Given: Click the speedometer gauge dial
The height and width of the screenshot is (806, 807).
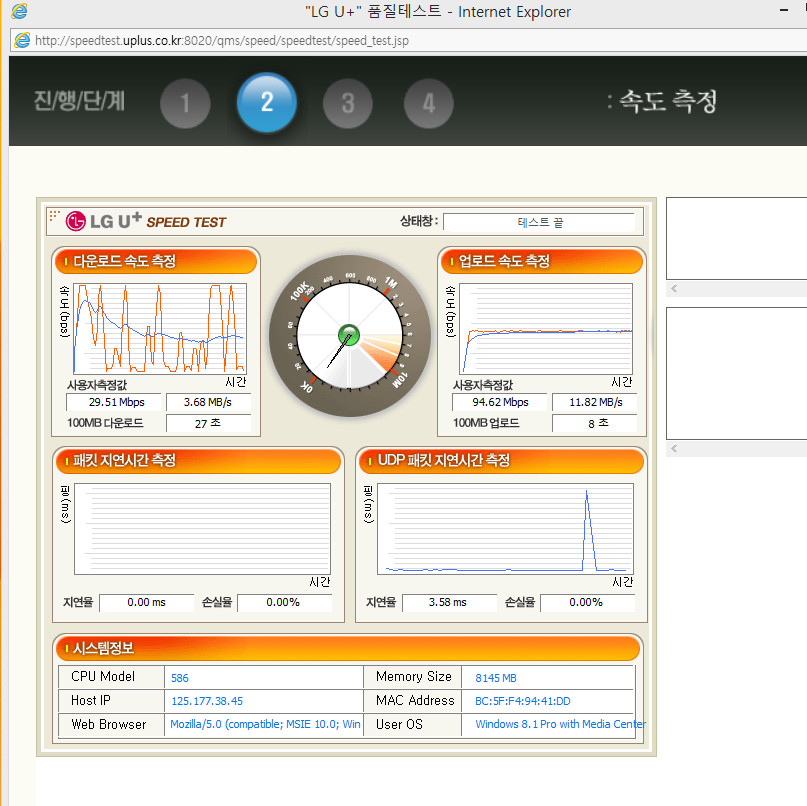Looking at the screenshot, I should pos(349,336).
